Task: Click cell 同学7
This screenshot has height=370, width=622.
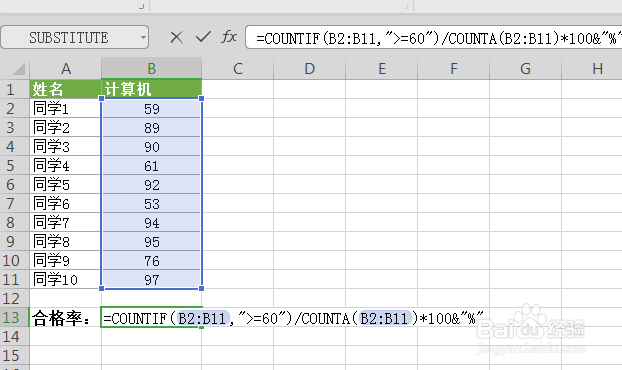Action: 65,222
